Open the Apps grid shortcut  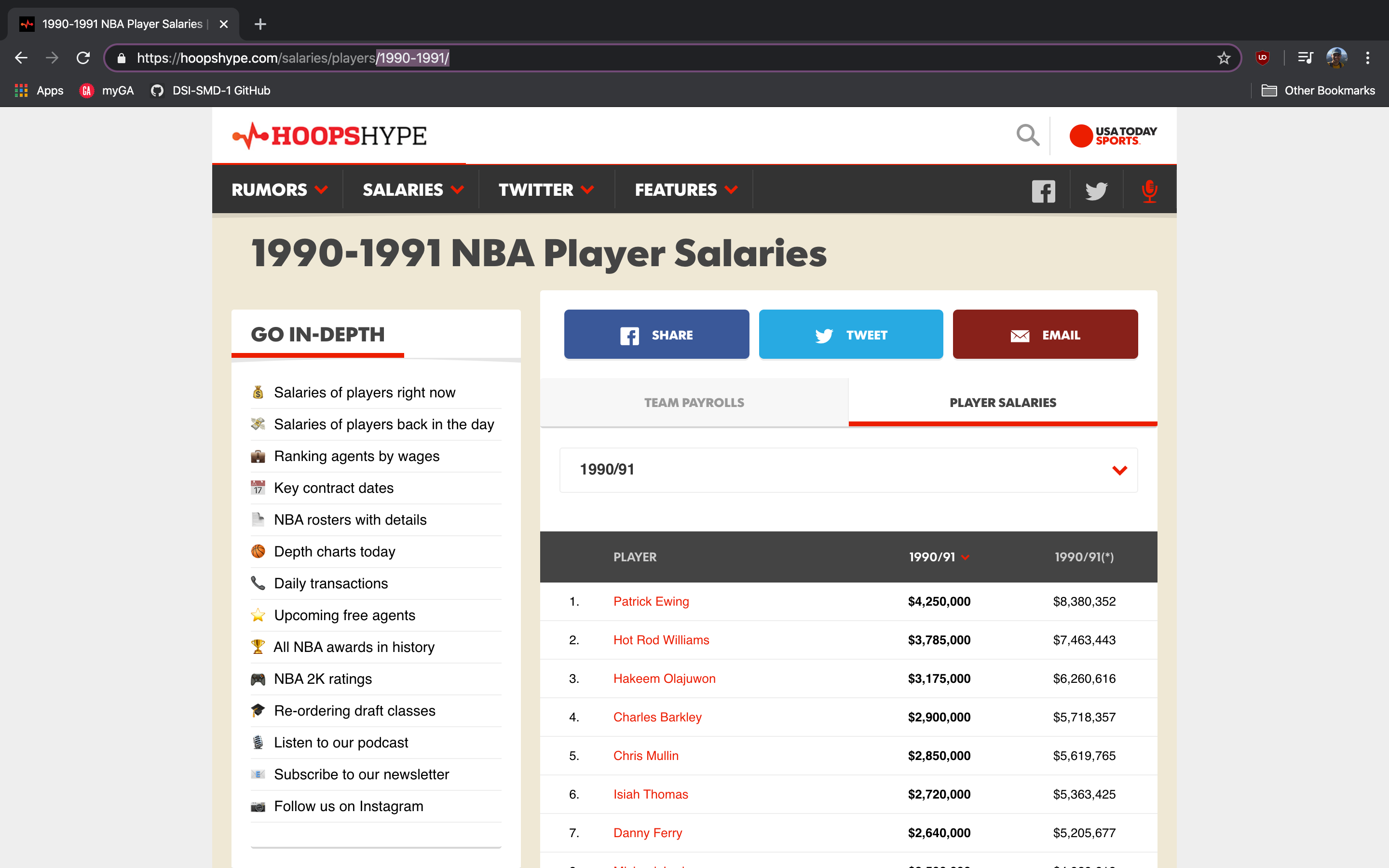coord(39,91)
